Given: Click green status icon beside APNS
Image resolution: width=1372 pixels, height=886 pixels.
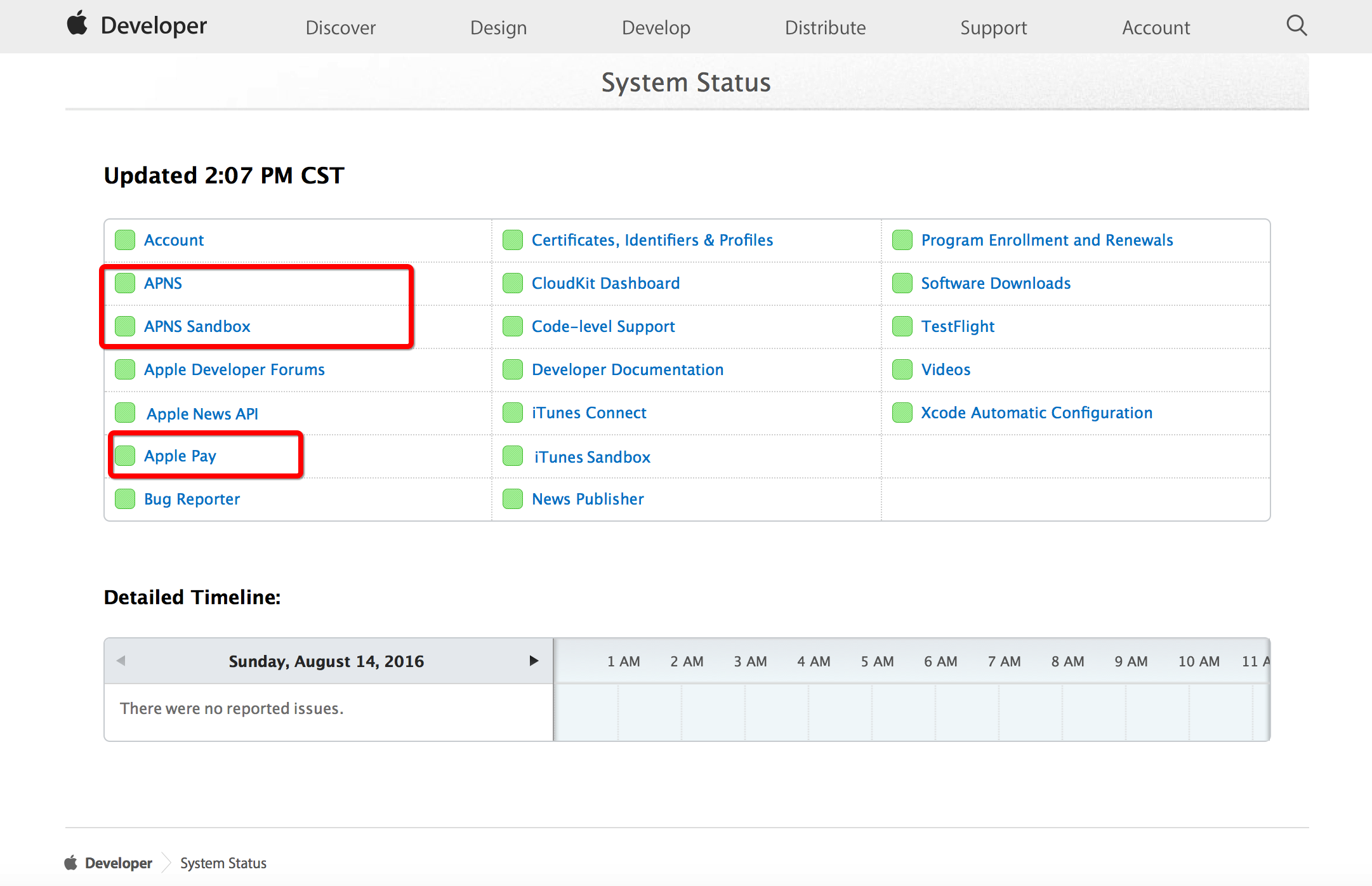Looking at the screenshot, I should pyautogui.click(x=125, y=283).
